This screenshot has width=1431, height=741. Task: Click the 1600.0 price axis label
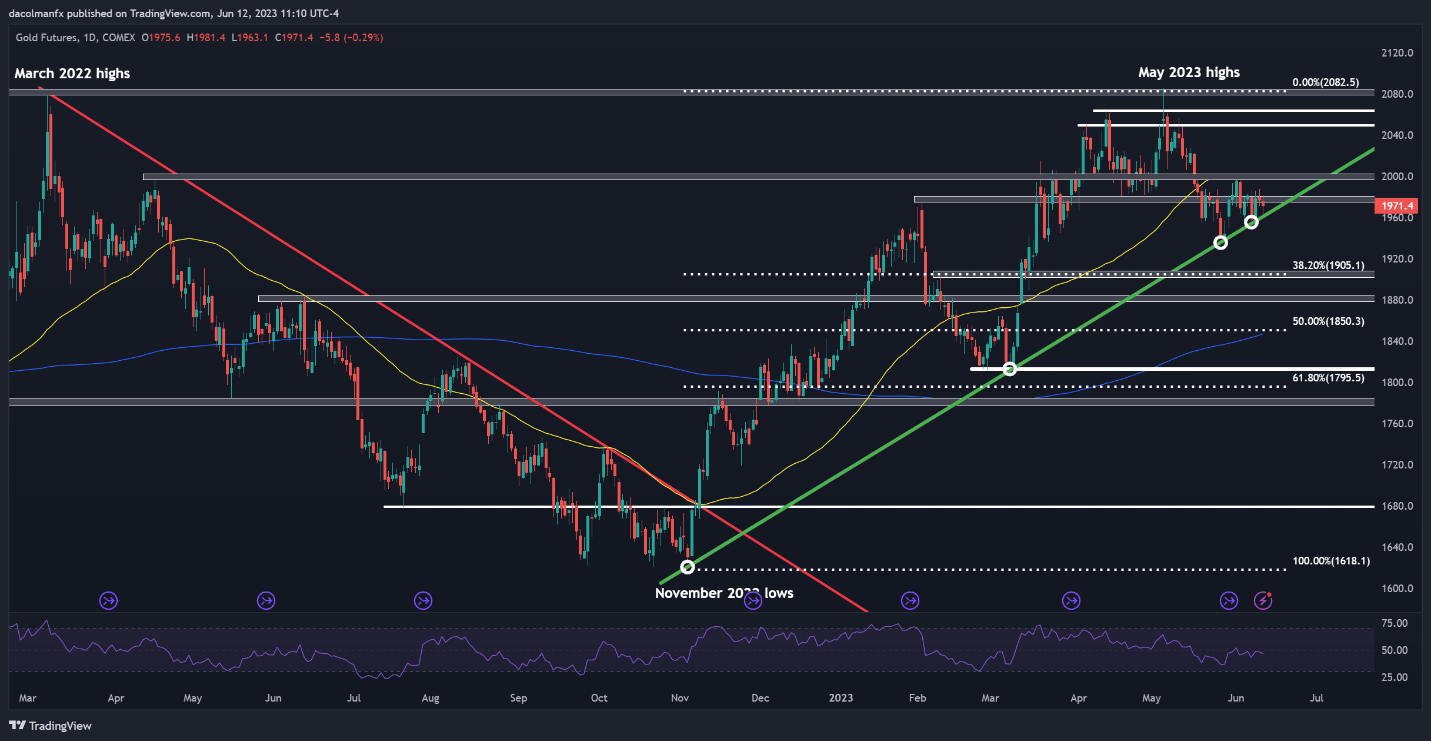pos(1396,588)
